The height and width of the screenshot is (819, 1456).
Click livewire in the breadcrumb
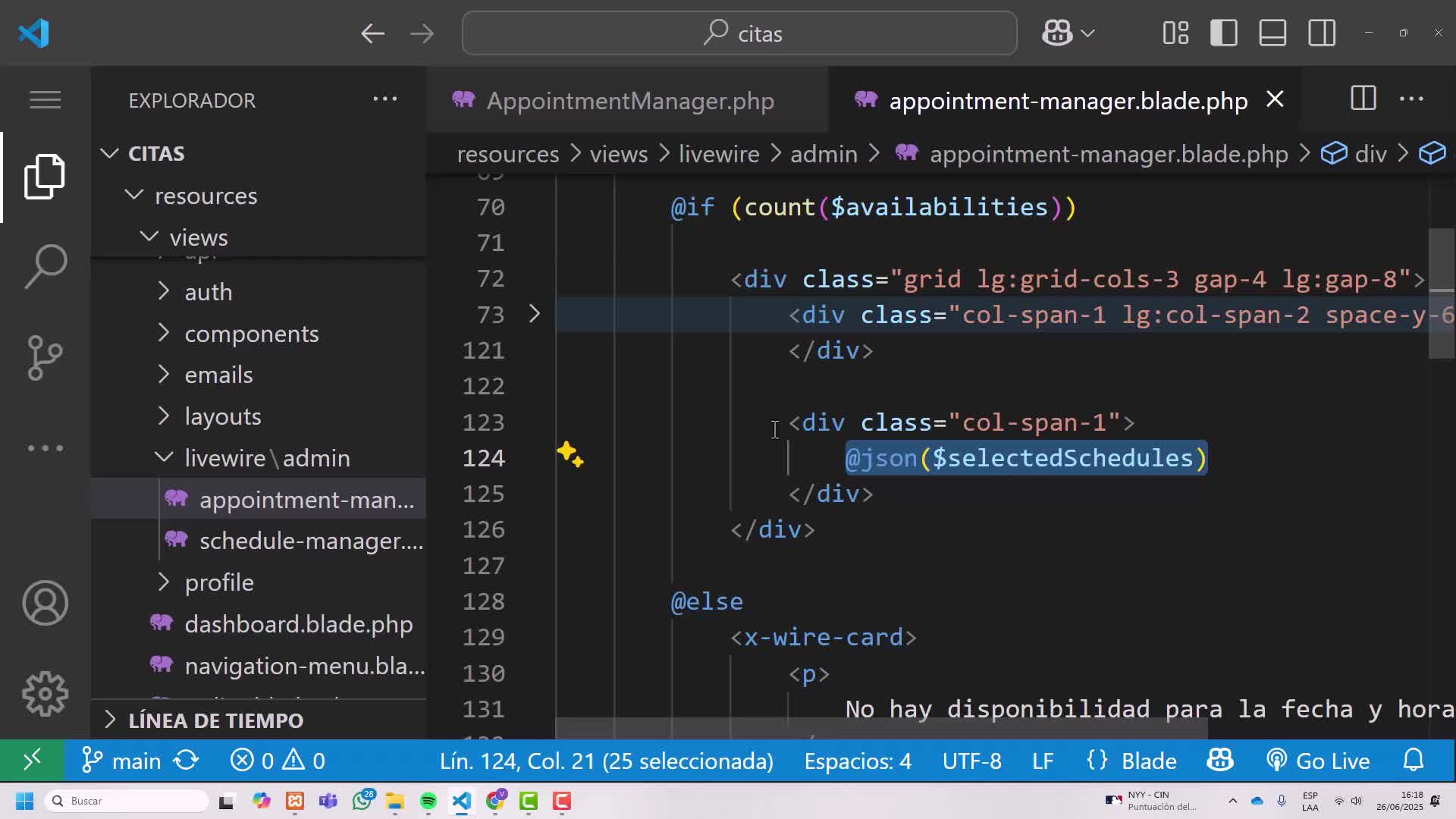coord(719,154)
